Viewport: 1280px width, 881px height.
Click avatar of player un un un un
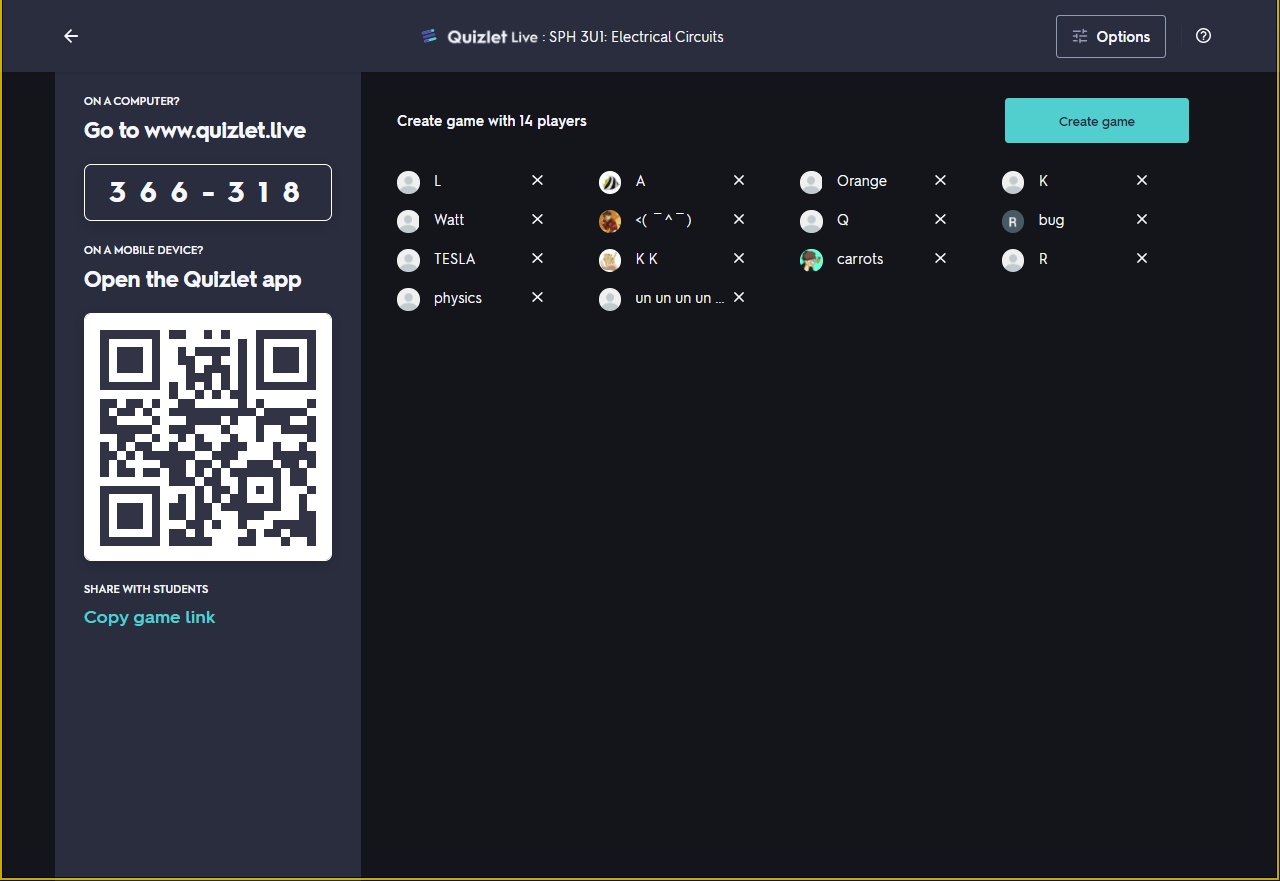610,299
